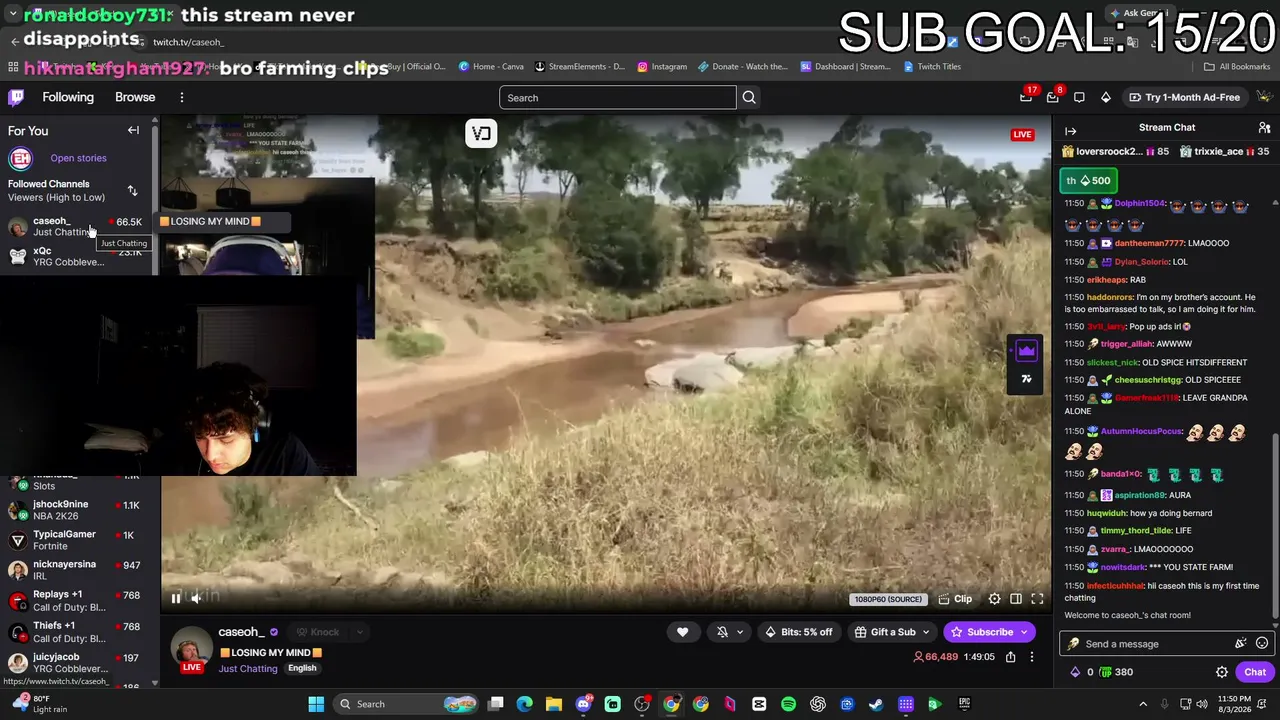The height and width of the screenshot is (720, 1280).
Task: Click Try 1-Month Ad-Free button
Action: coord(1183,97)
